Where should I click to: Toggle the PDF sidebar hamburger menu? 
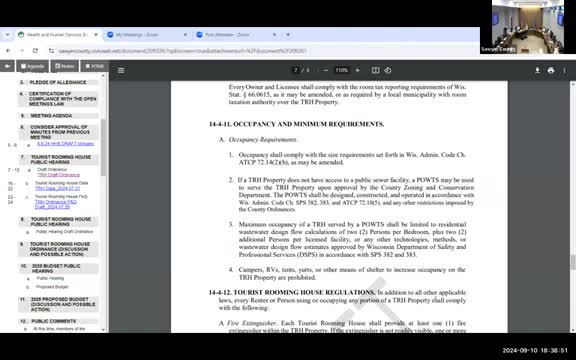(121, 70)
